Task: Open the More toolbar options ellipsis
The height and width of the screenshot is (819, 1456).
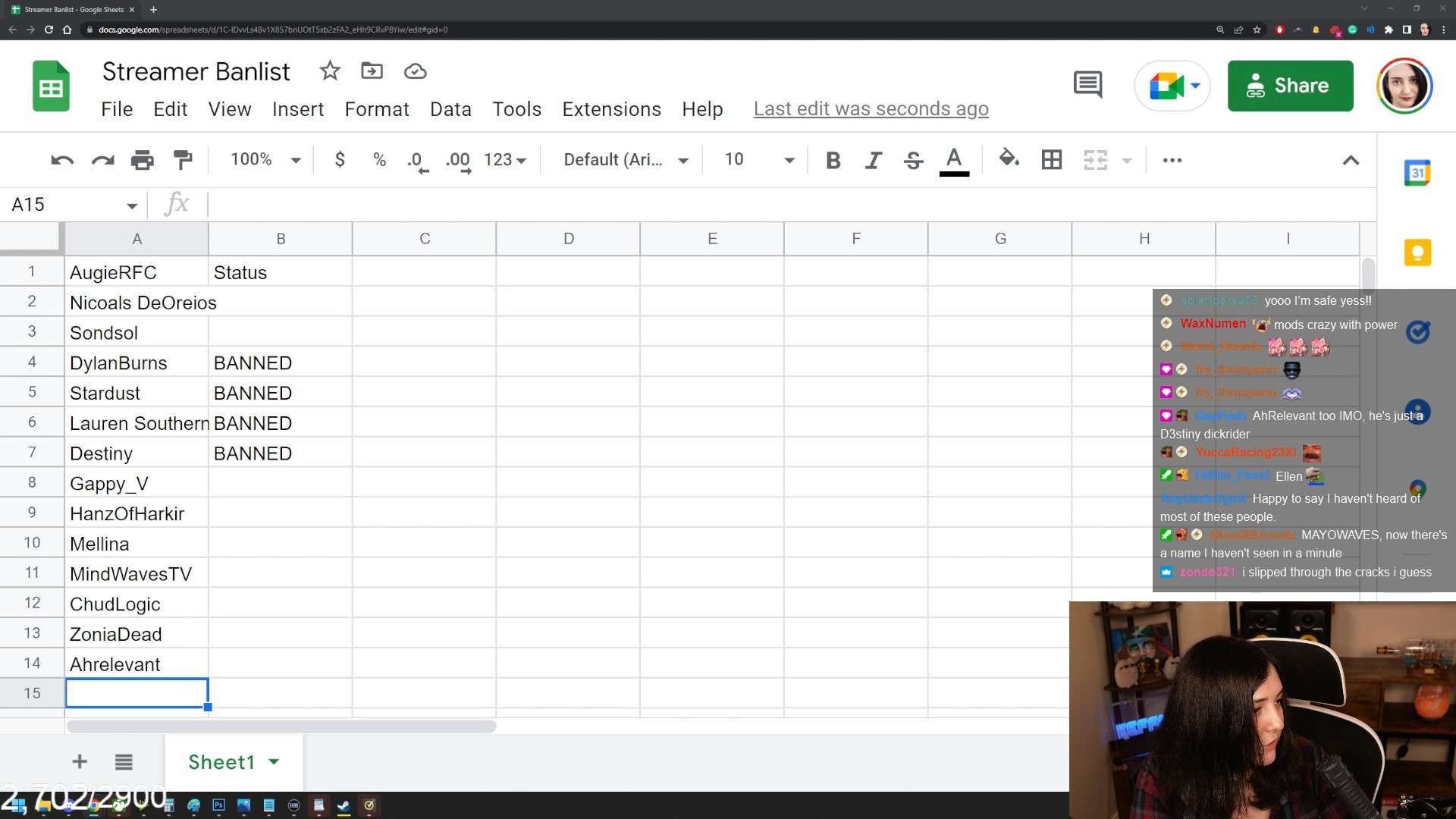Action: (1172, 160)
